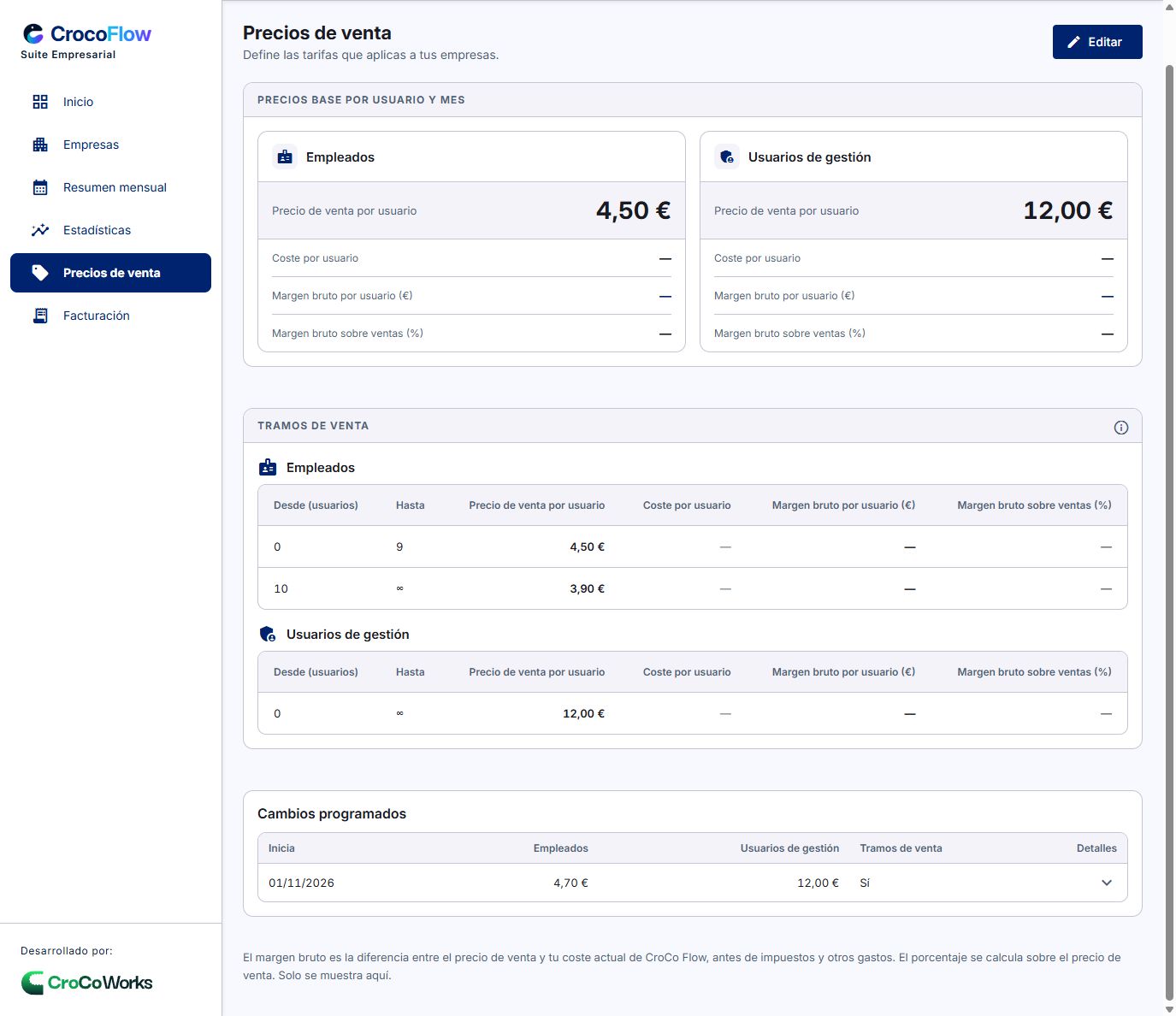The width and height of the screenshot is (1176, 1016).
Task: Open the Facturación page
Action: 110,316
